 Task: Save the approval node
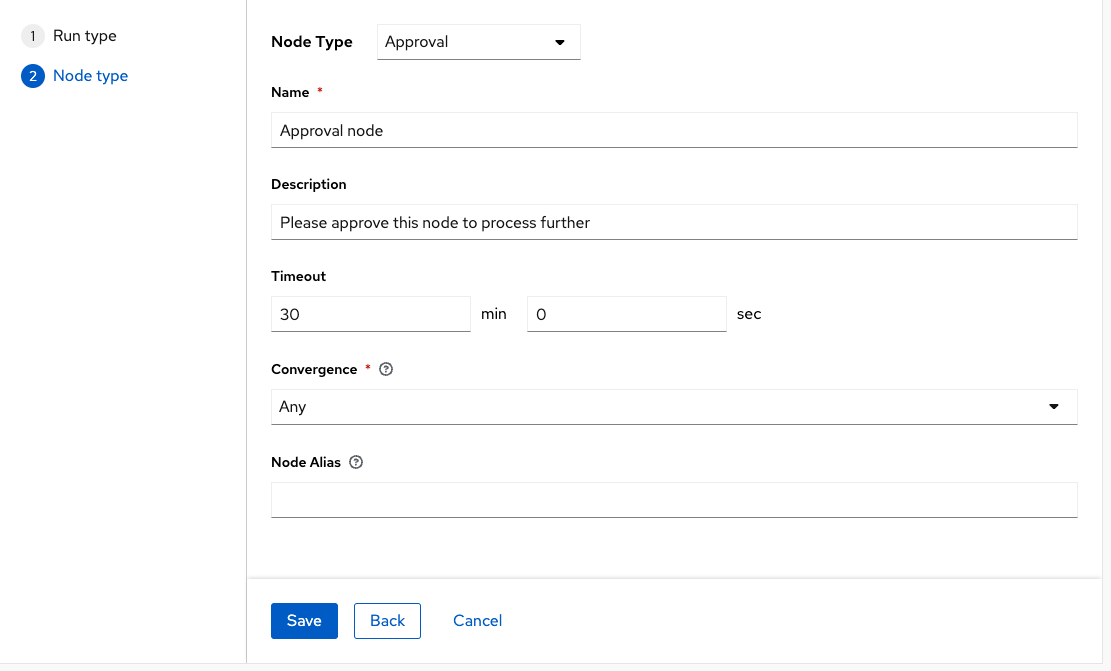[304, 620]
